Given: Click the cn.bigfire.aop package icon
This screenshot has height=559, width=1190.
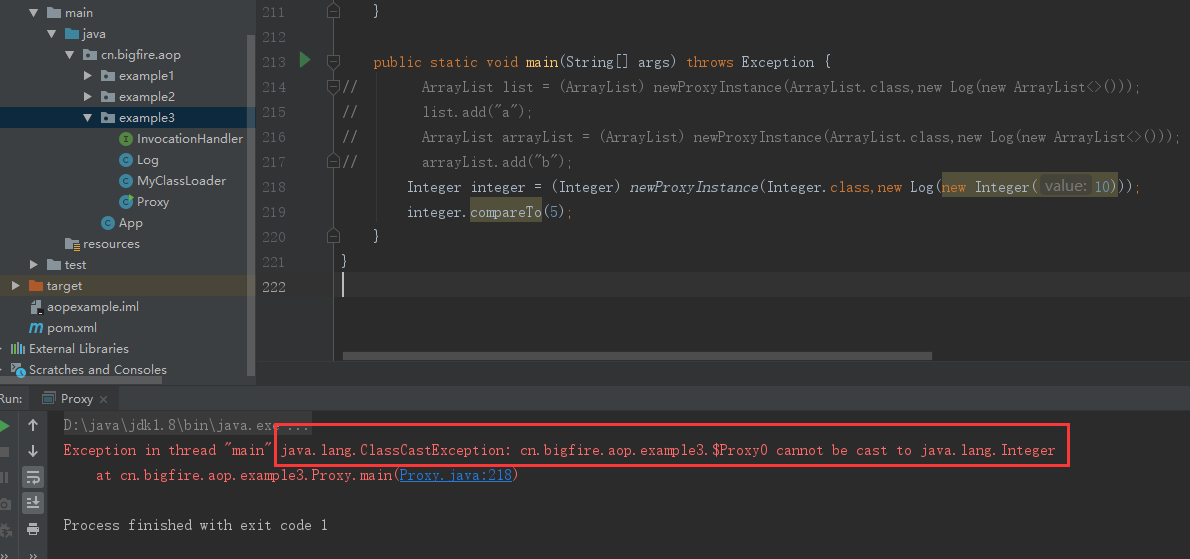Looking at the screenshot, I should tap(90, 55).
